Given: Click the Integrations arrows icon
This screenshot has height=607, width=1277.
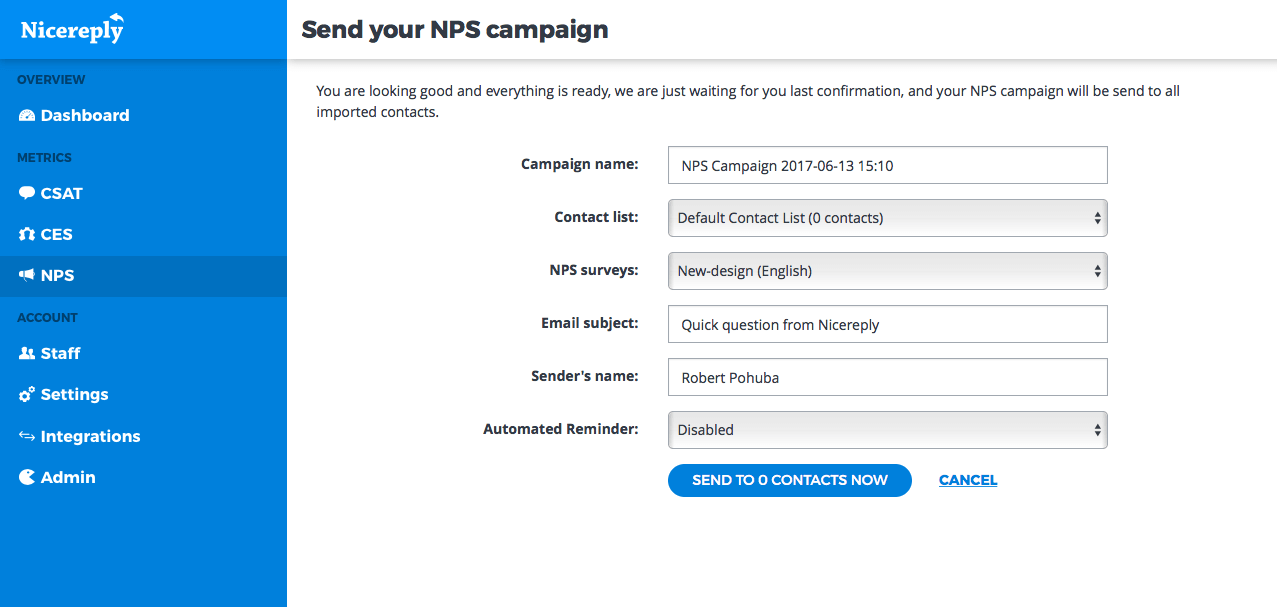Looking at the screenshot, I should point(27,436).
